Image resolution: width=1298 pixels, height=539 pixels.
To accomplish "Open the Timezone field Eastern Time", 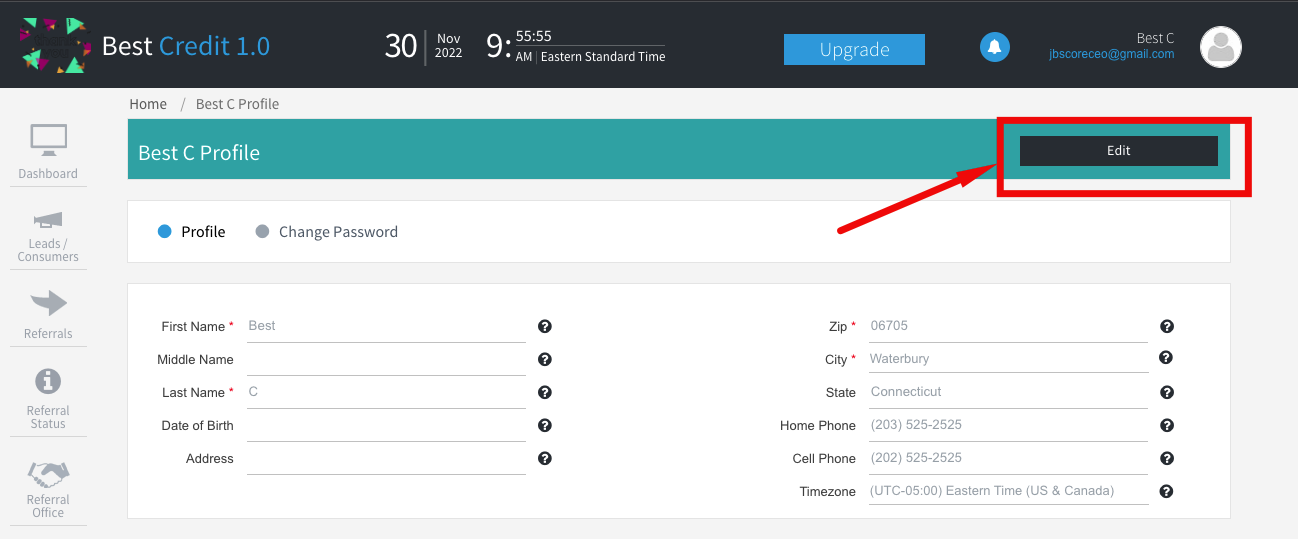I will pos(1008,491).
